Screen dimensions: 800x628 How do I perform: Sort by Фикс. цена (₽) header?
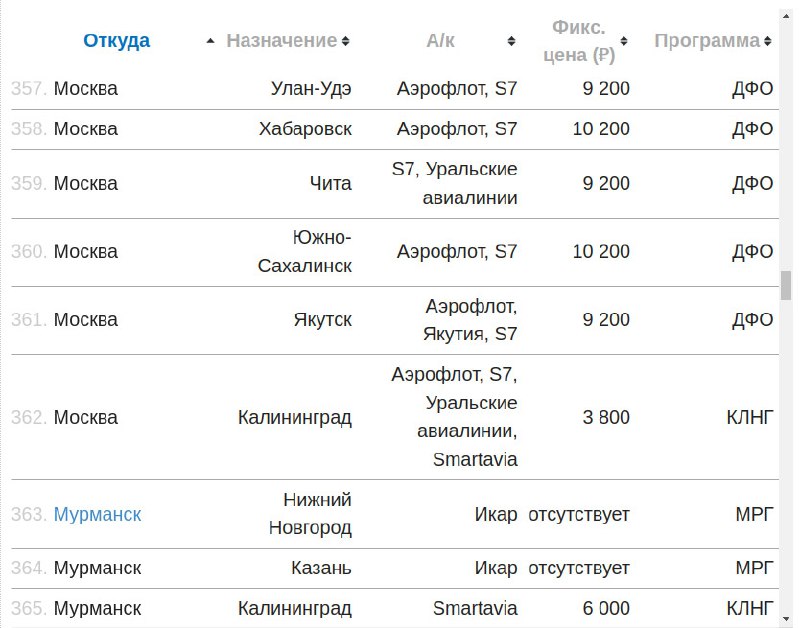[579, 41]
